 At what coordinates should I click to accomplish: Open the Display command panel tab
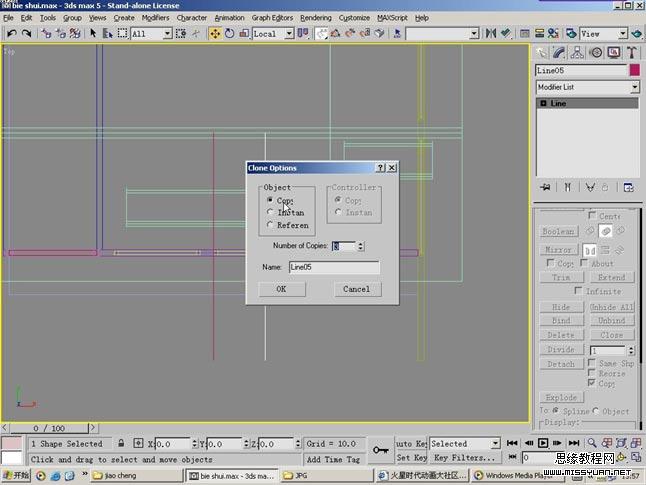pos(614,52)
